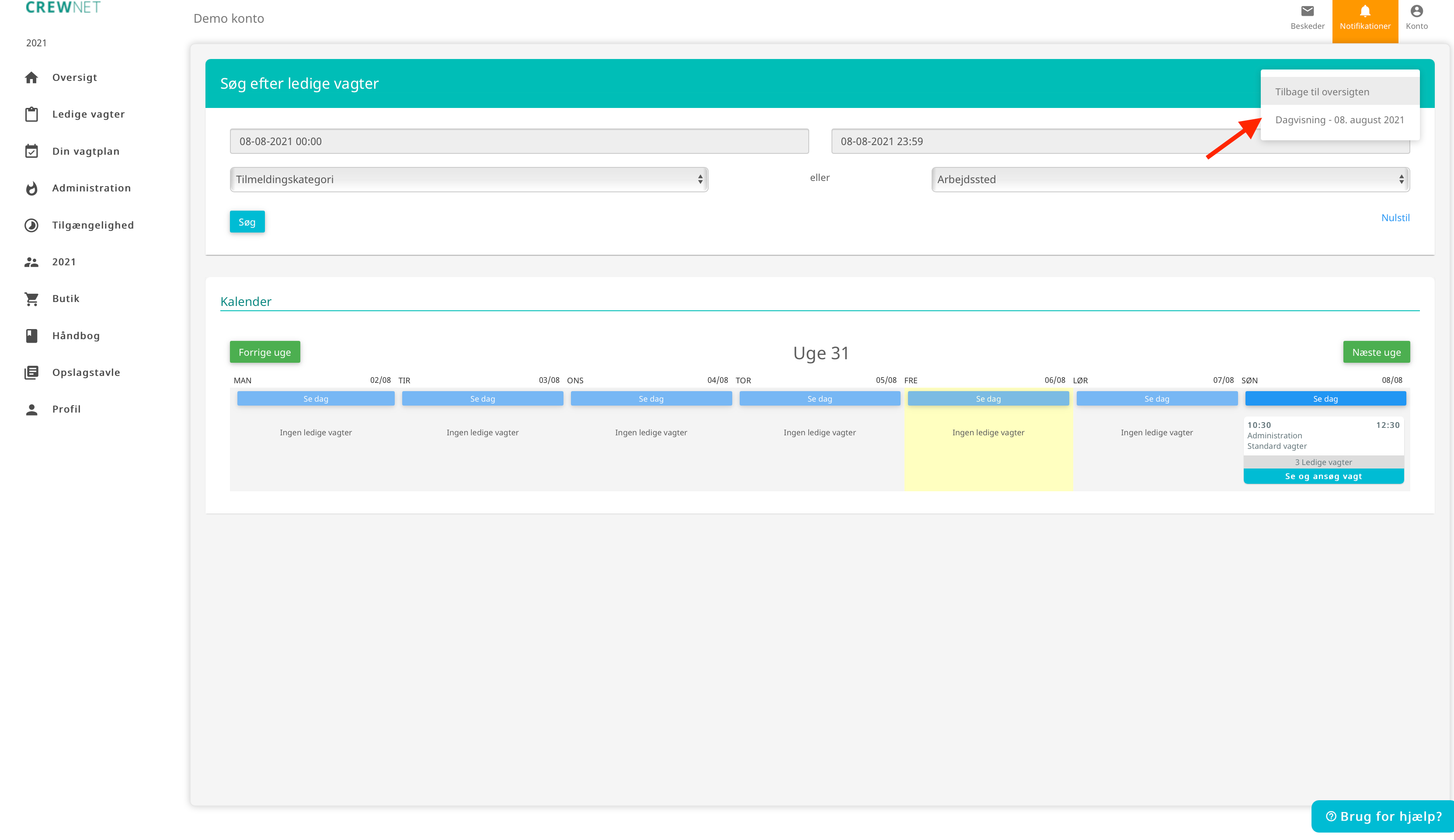Click the Håndbog book icon
1454x840 pixels.
[x=32, y=336]
